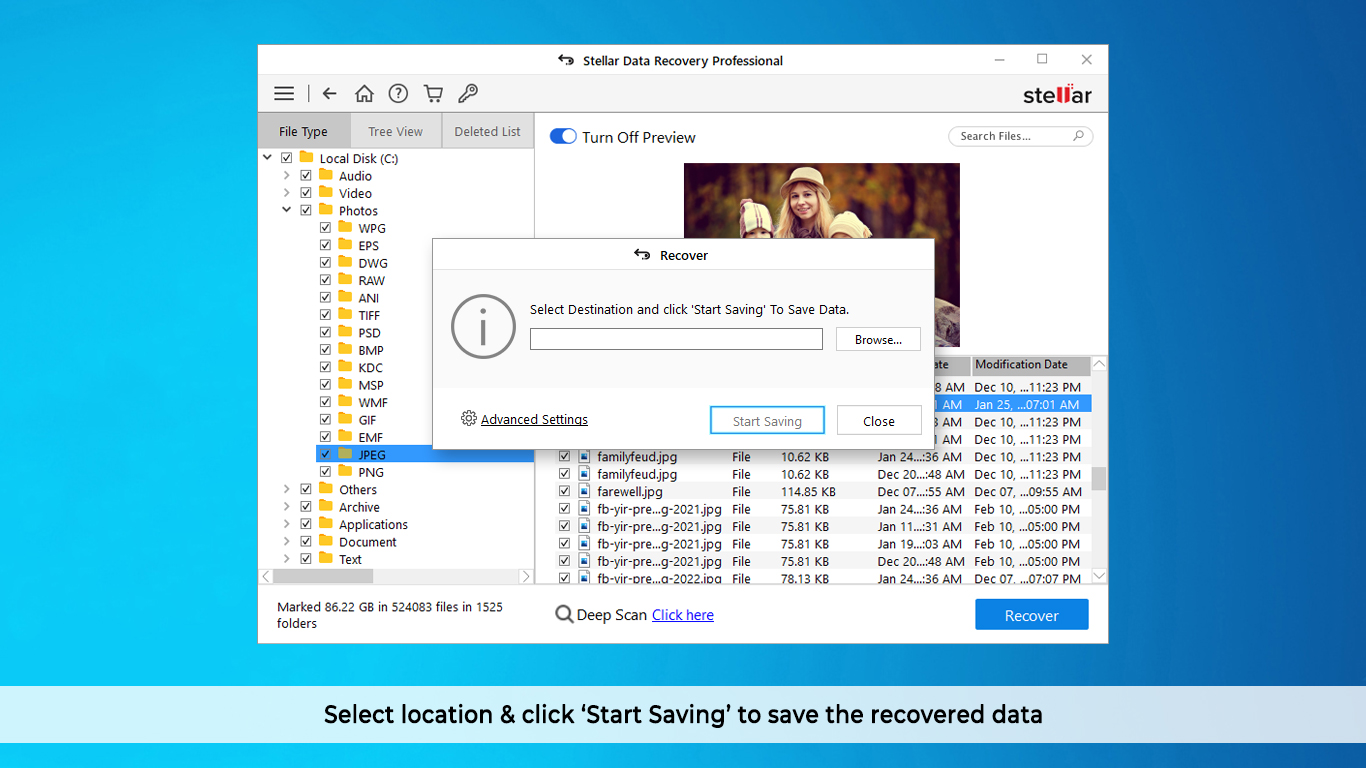Switch to the Tree View tab
Screen dimensions: 1366x768
[x=395, y=131]
